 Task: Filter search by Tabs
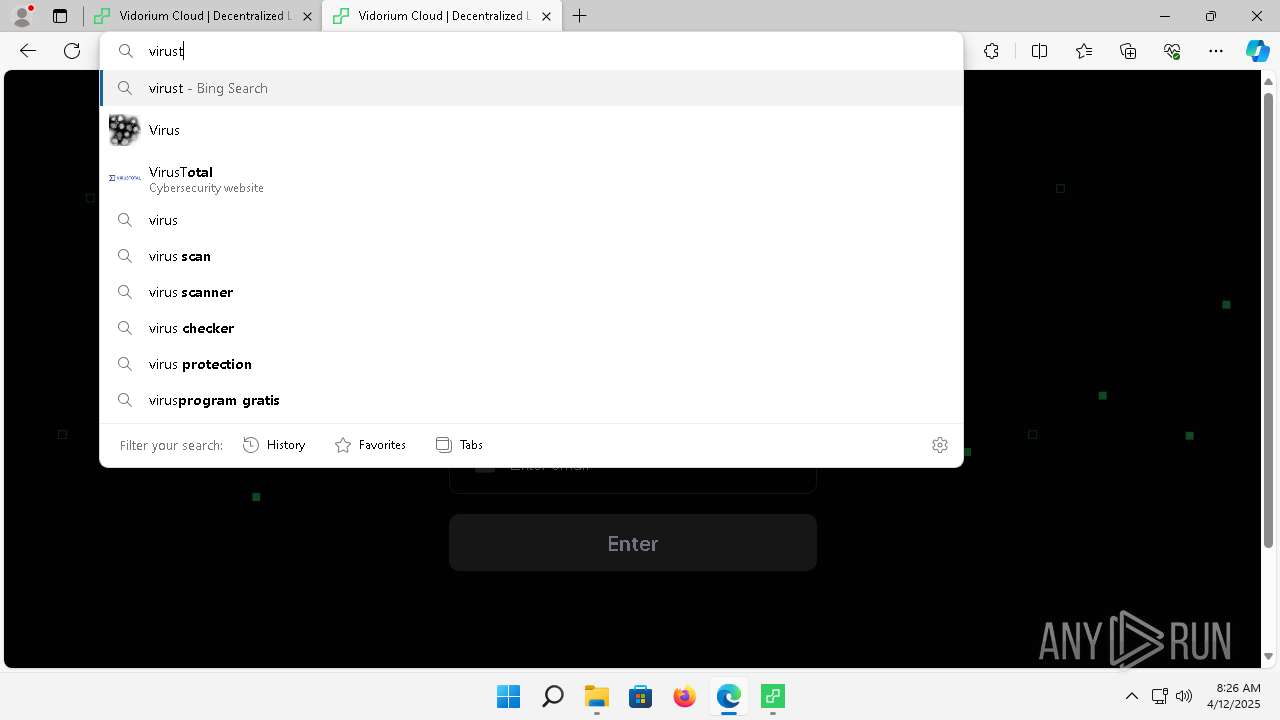(460, 445)
